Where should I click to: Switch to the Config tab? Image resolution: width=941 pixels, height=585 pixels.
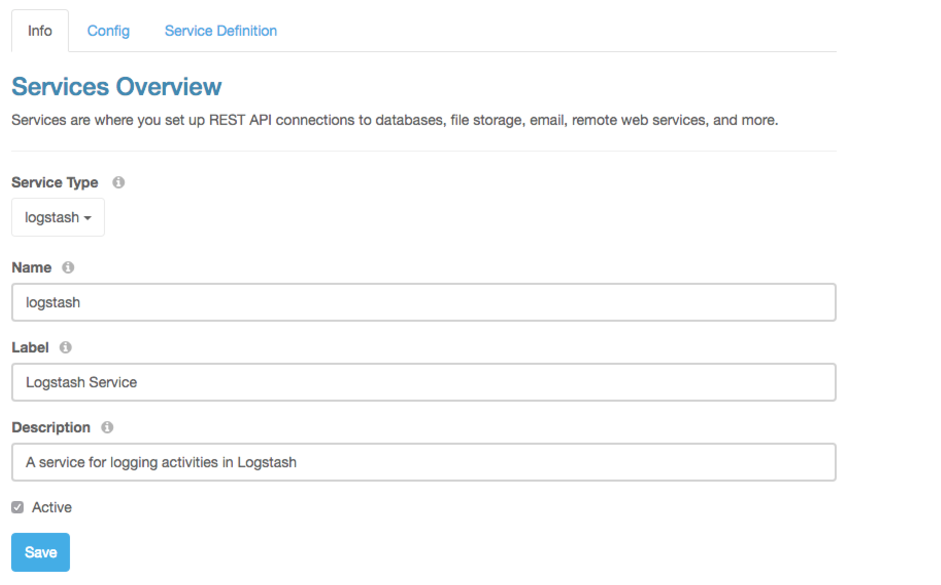point(108,30)
